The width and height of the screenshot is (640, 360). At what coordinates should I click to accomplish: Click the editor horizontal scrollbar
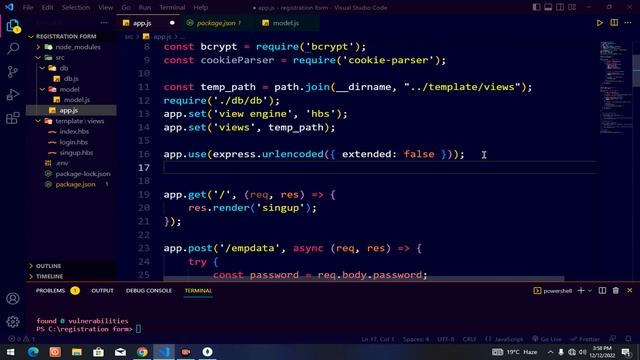[363, 279]
